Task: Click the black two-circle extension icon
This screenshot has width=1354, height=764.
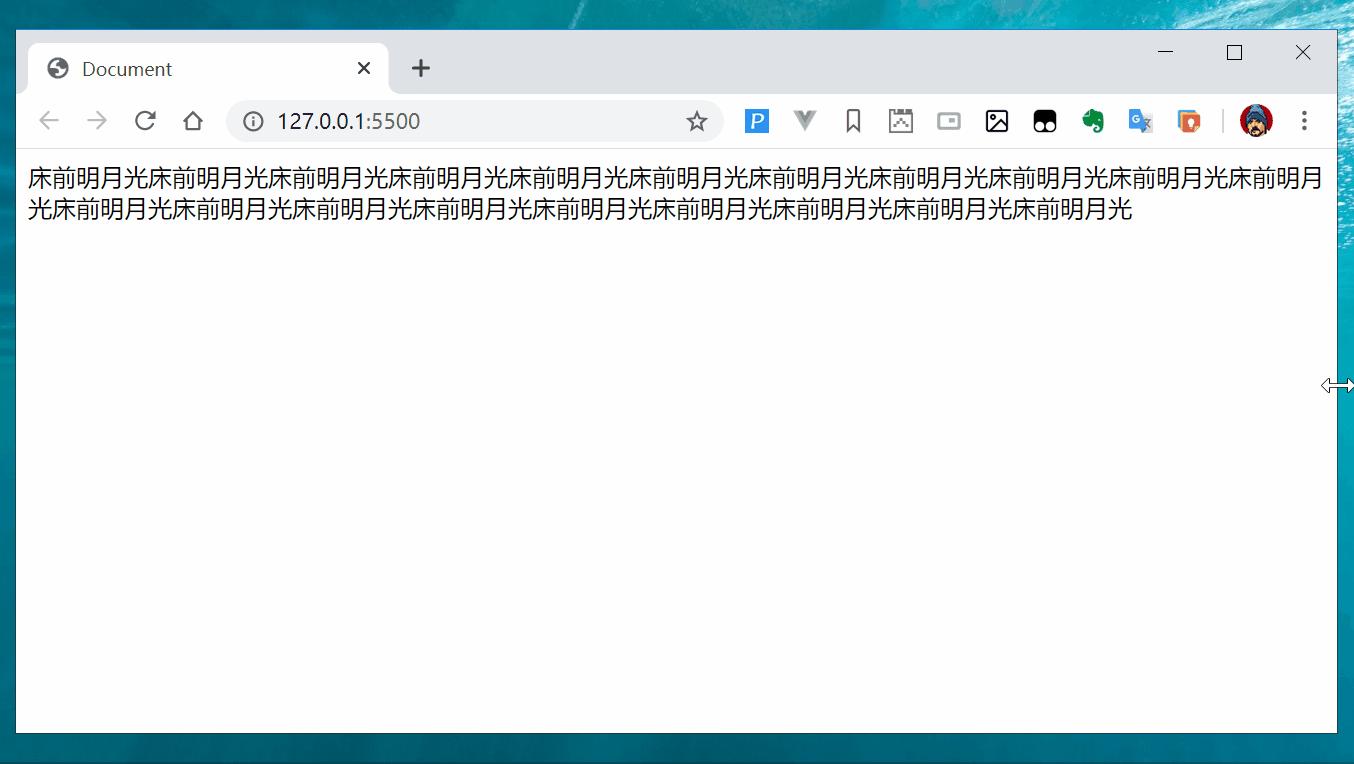Action: tap(1045, 120)
